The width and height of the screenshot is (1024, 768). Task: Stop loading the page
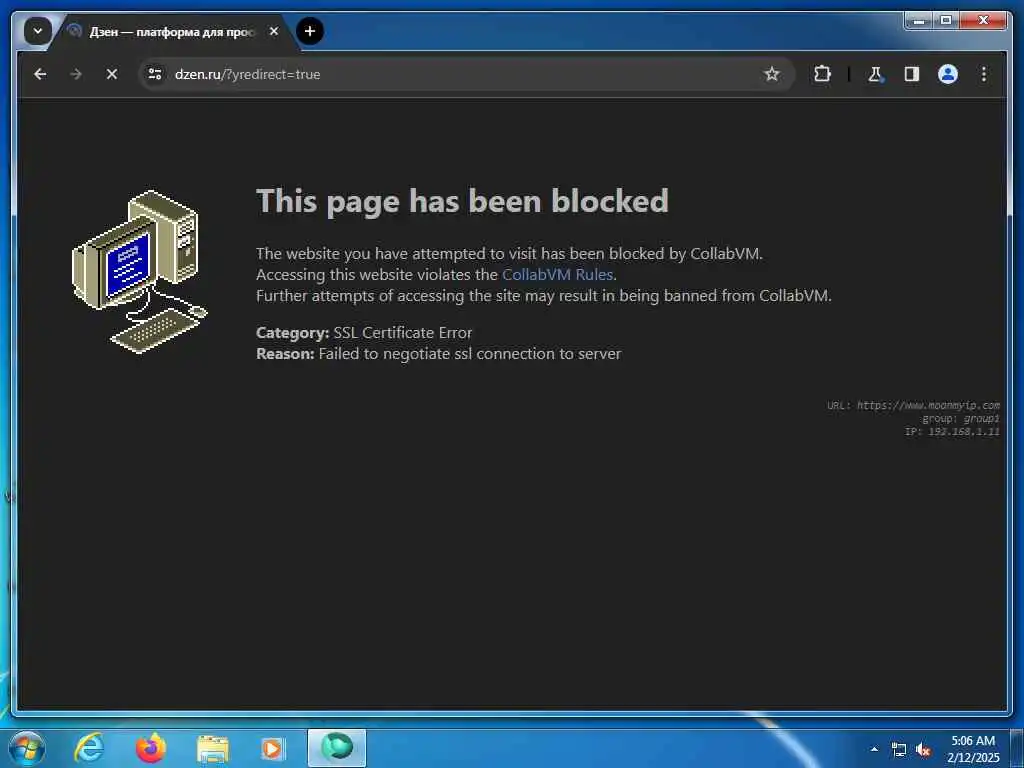tap(112, 74)
